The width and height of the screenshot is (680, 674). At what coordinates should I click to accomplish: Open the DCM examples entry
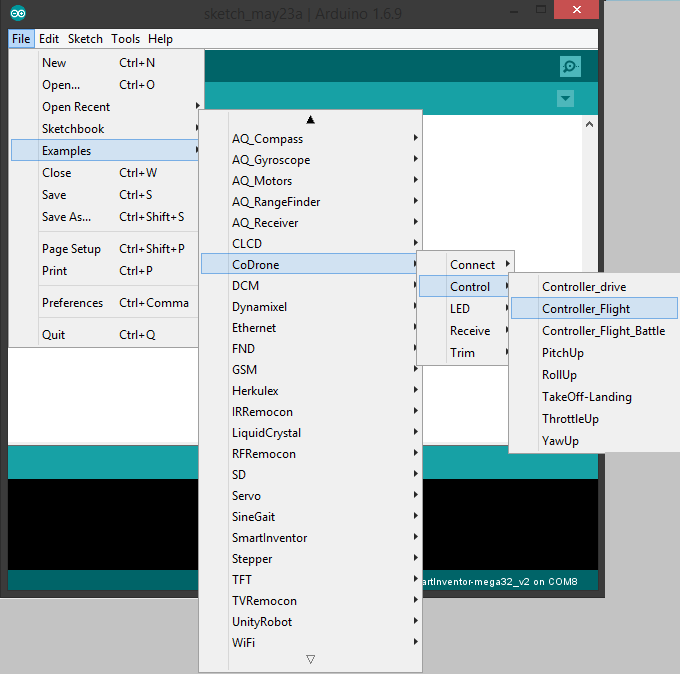[x=310, y=286]
